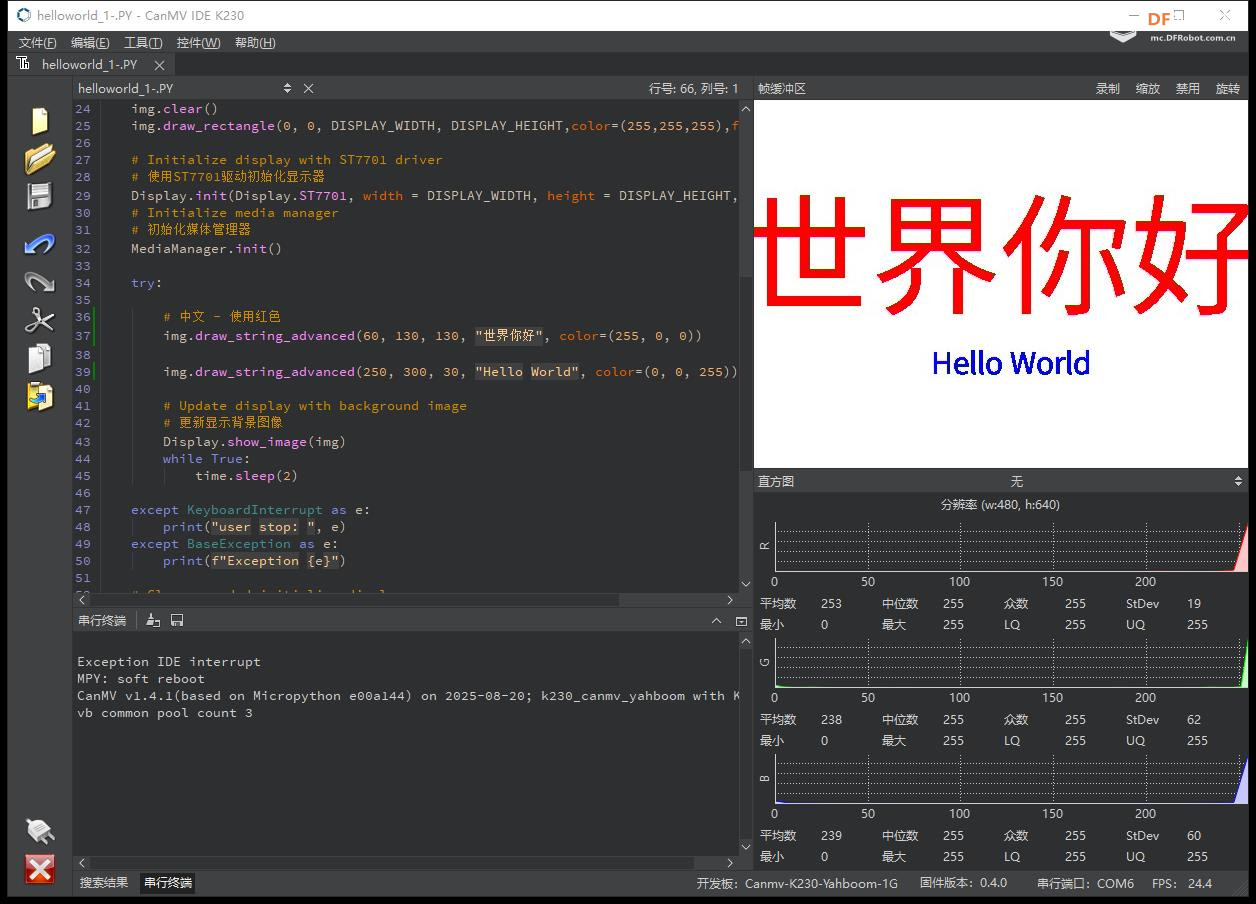The height and width of the screenshot is (904, 1256).
Task: Open the 工具 (Tools) menu
Action: [142, 42]
